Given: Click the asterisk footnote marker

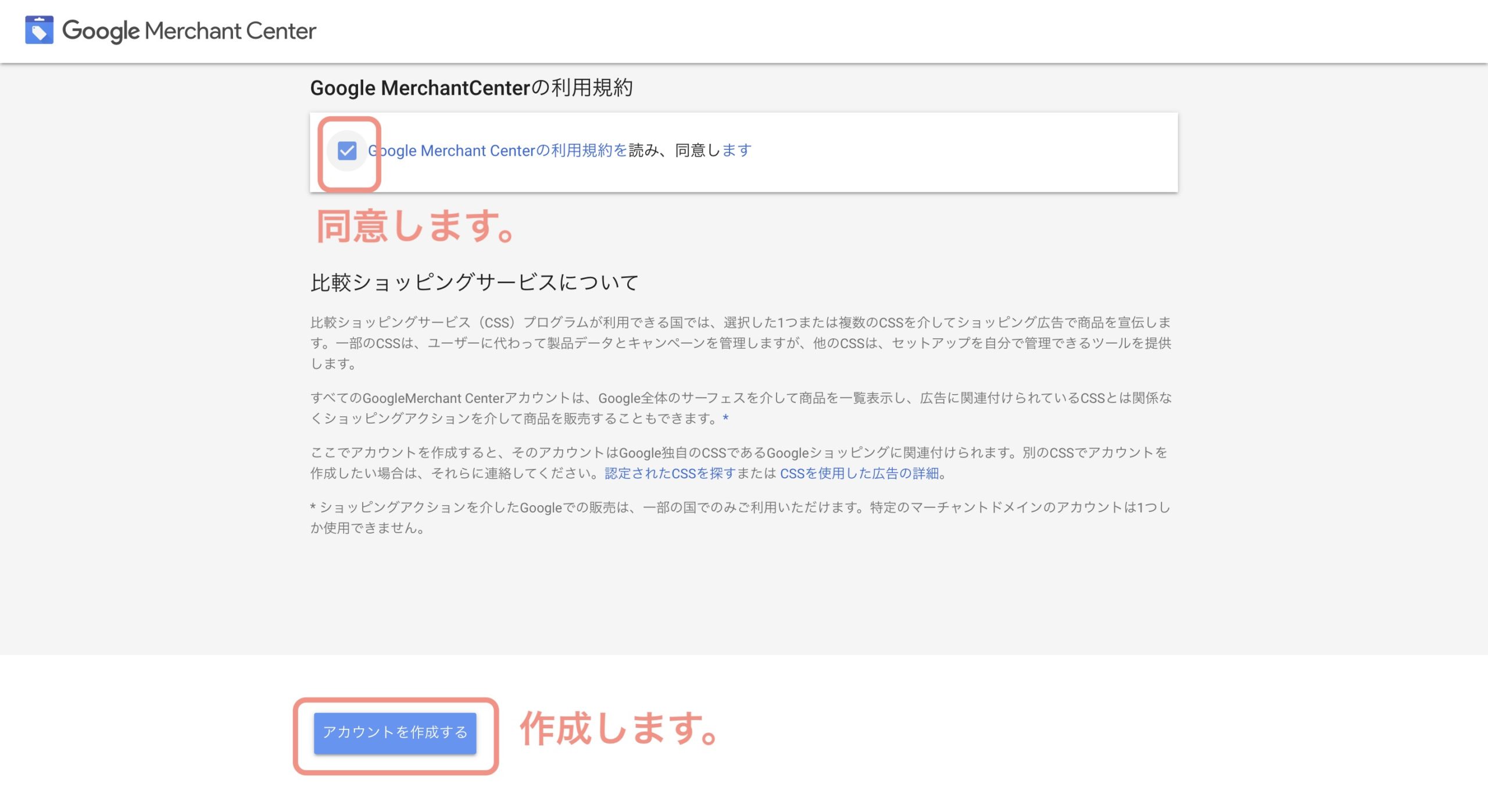Looking at the screenshot, I should 725,416.
